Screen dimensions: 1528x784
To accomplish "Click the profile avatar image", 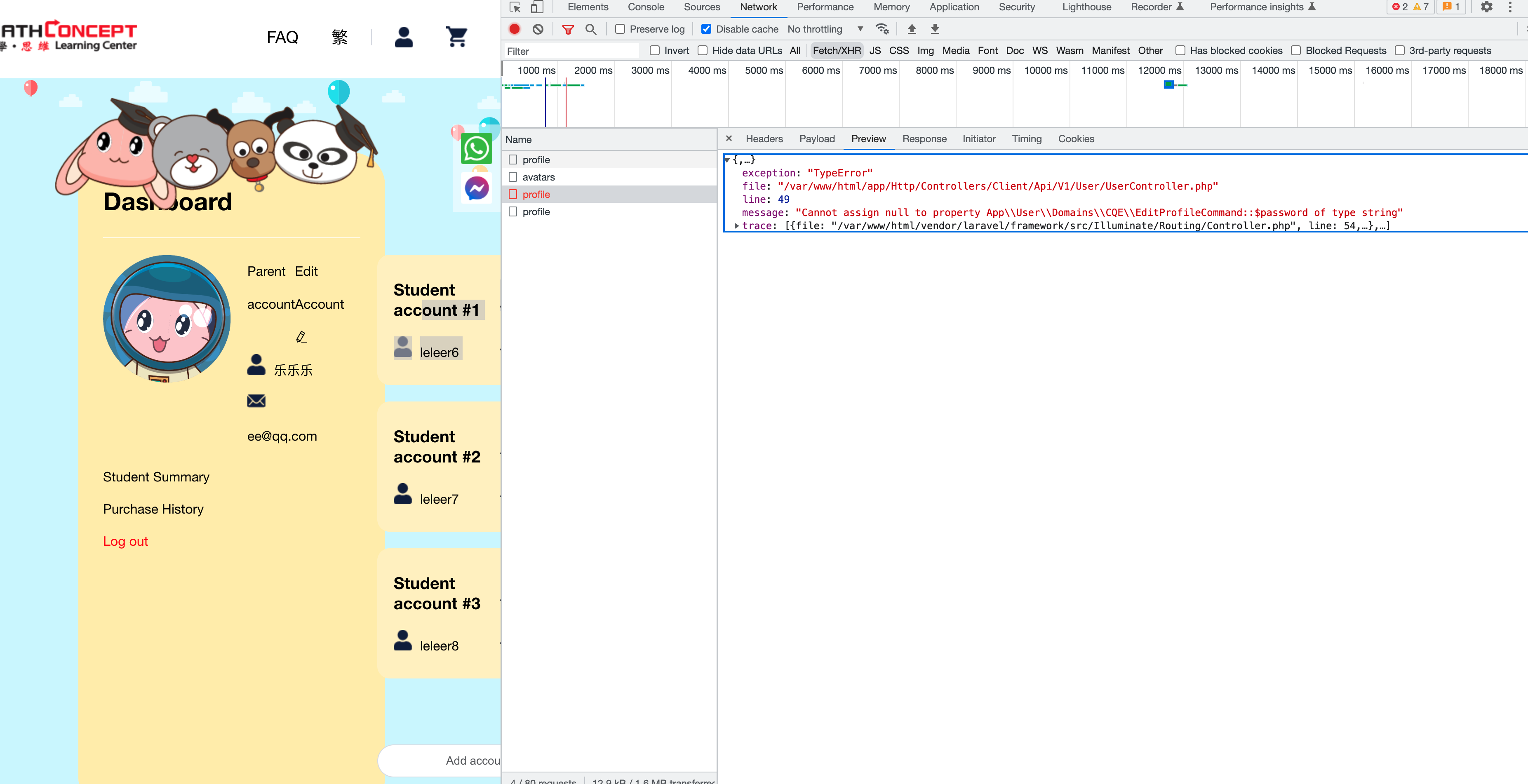I will pos(167,319).
